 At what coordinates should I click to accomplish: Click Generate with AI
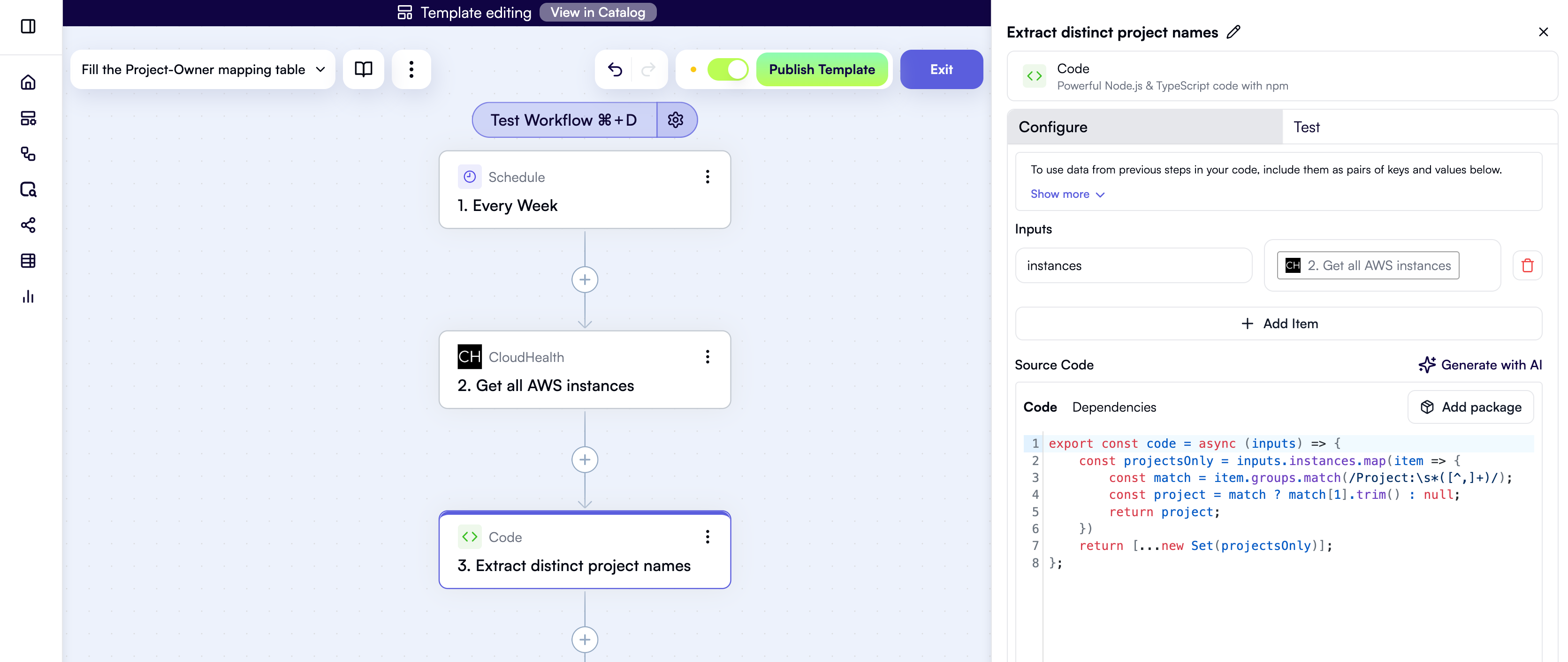click(1480, 365)
